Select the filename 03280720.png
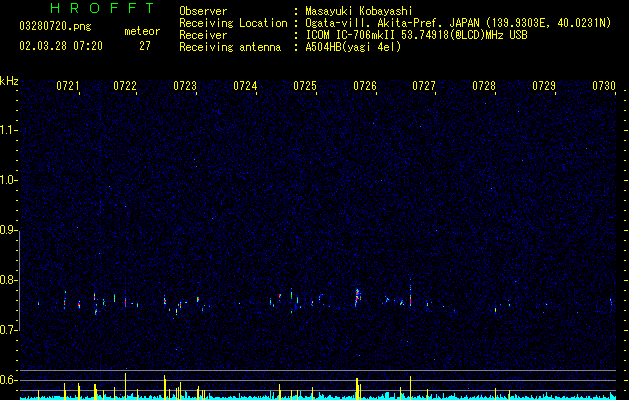The image size is (629, 400). point(55,27)
